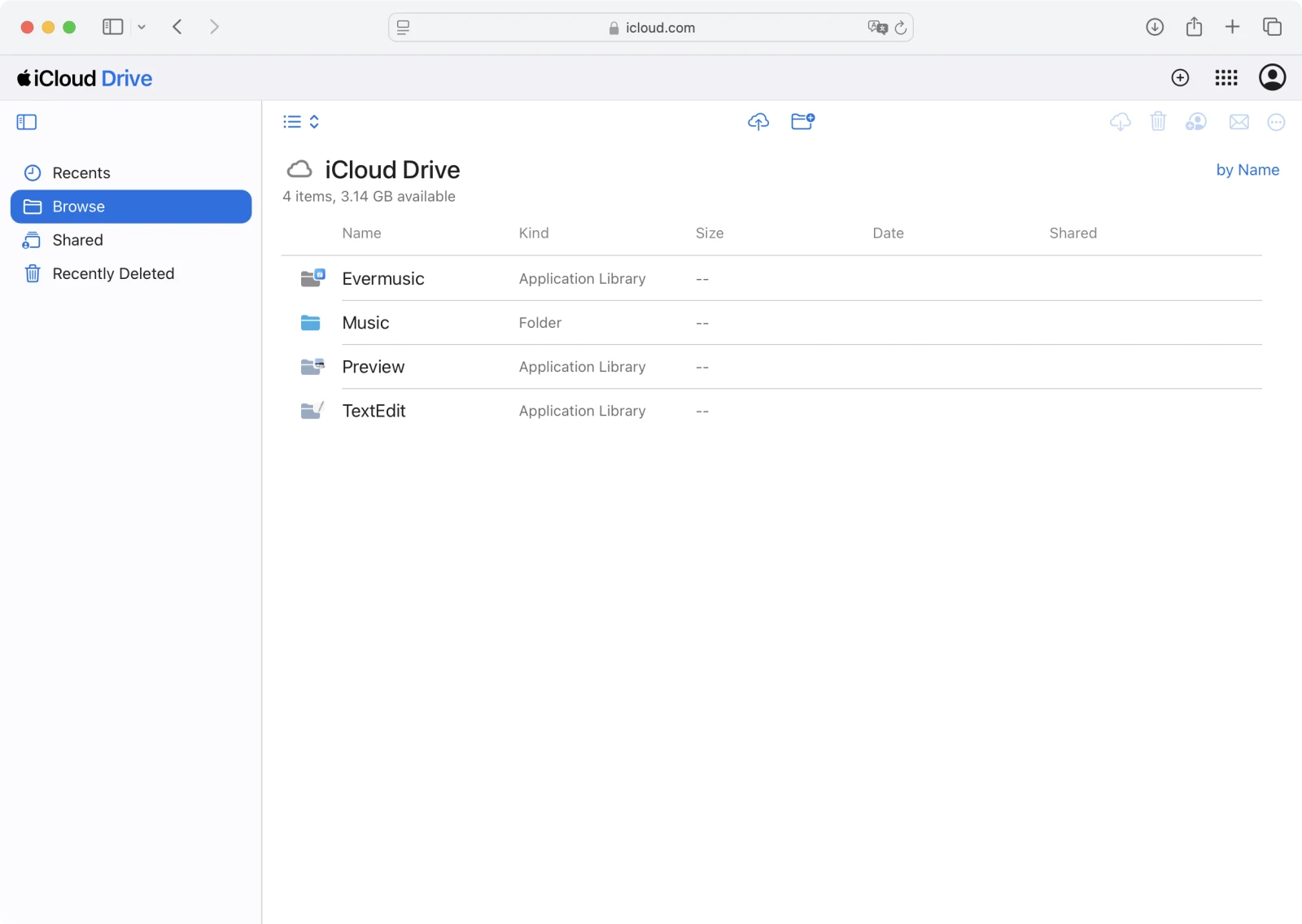Open the Evermusic application library
The height and width of the screenshot is (924, 1302).
[383, 278]
